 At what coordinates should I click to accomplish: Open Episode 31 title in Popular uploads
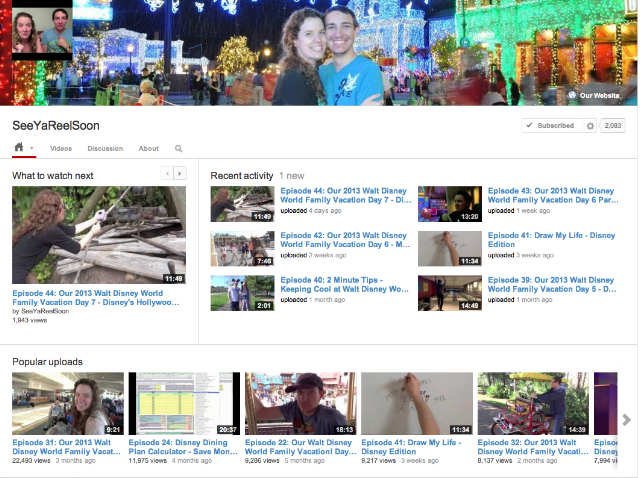[x=67, y=447]
